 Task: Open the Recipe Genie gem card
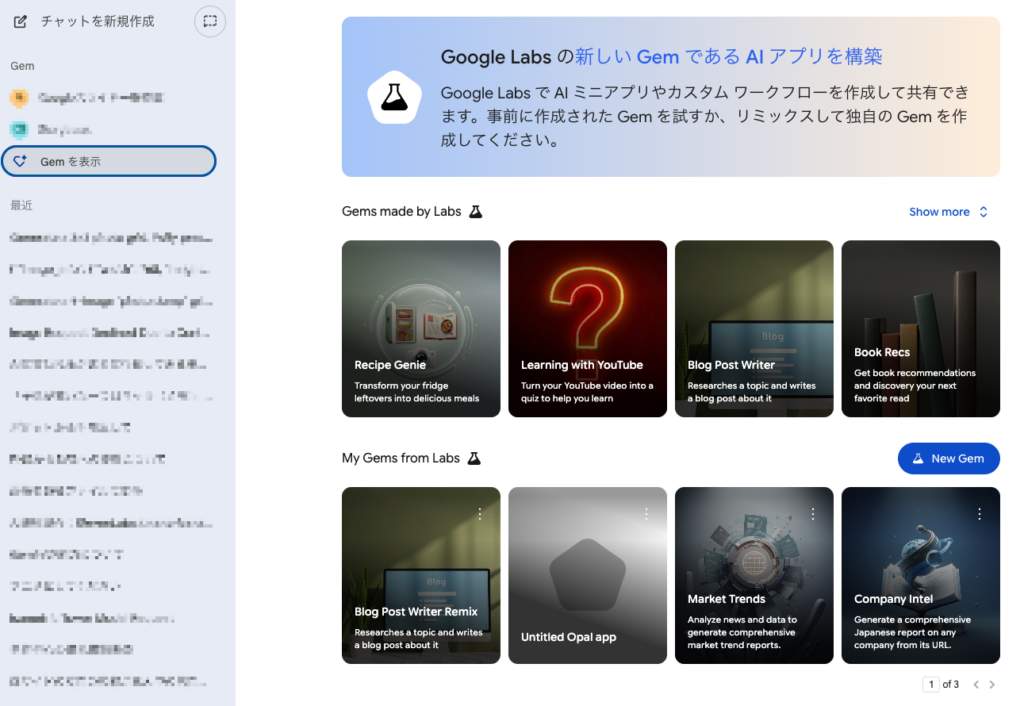(x=420, y=328)
